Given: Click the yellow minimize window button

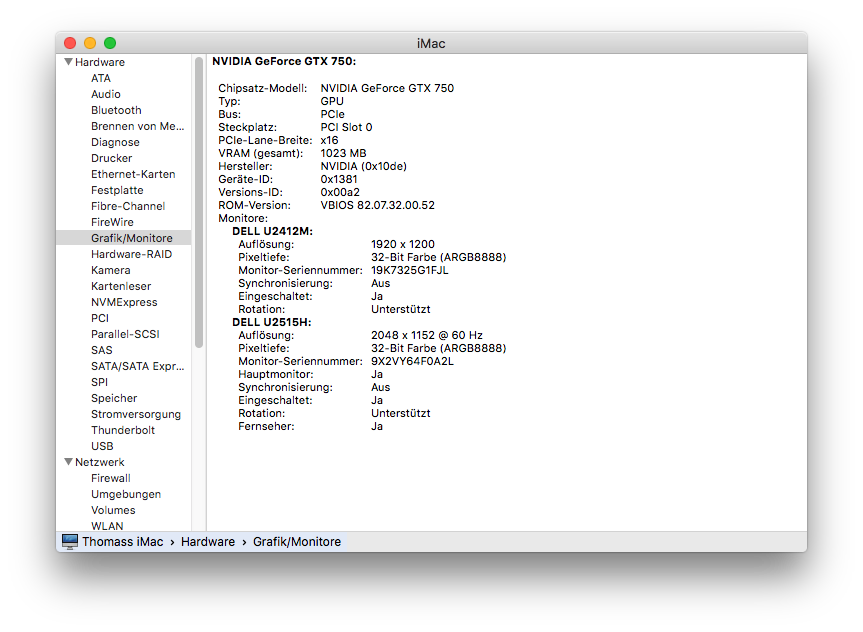Looking at the screenshot, I should (90, 43).
